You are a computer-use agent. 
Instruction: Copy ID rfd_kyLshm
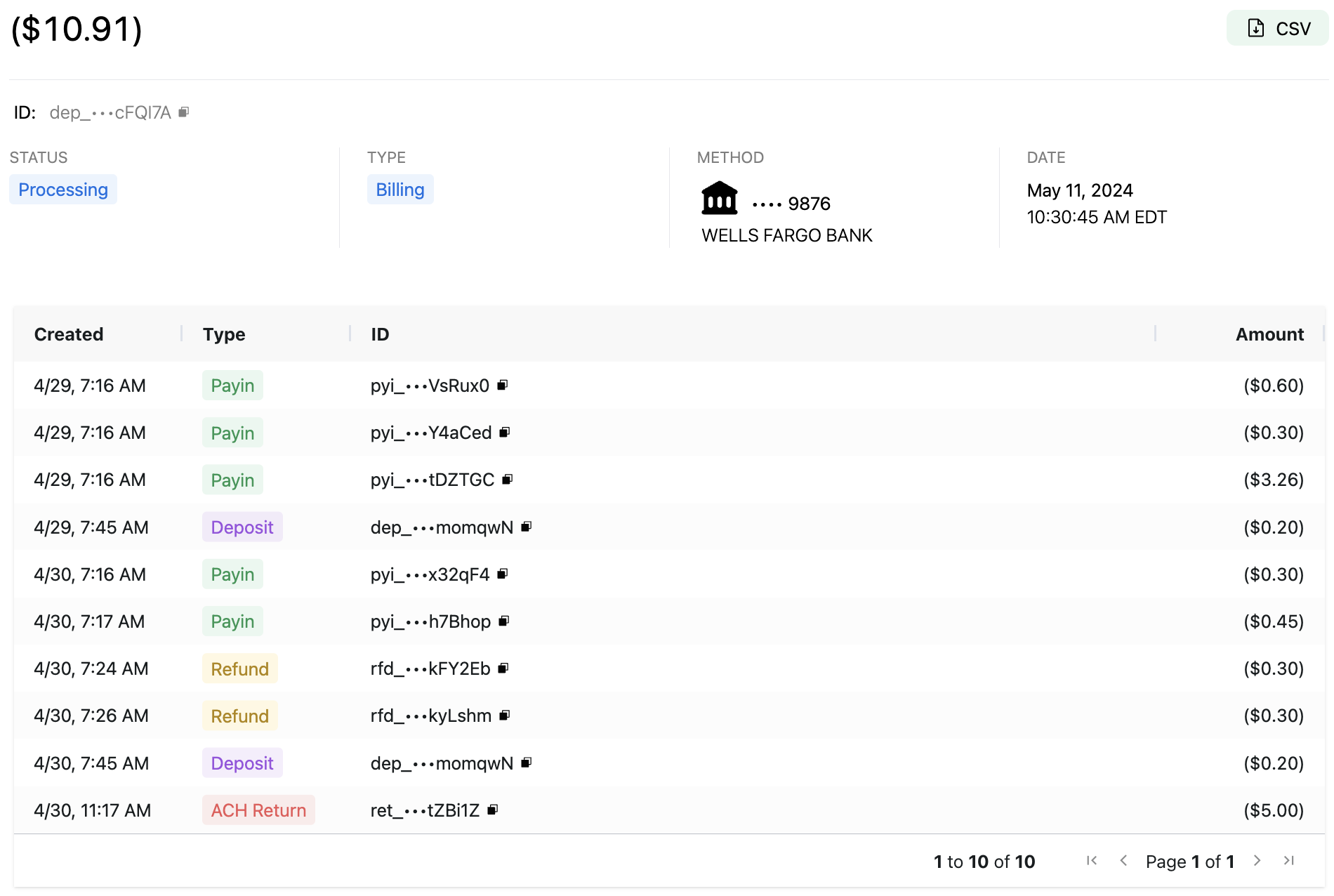click(x=505, y=716)
